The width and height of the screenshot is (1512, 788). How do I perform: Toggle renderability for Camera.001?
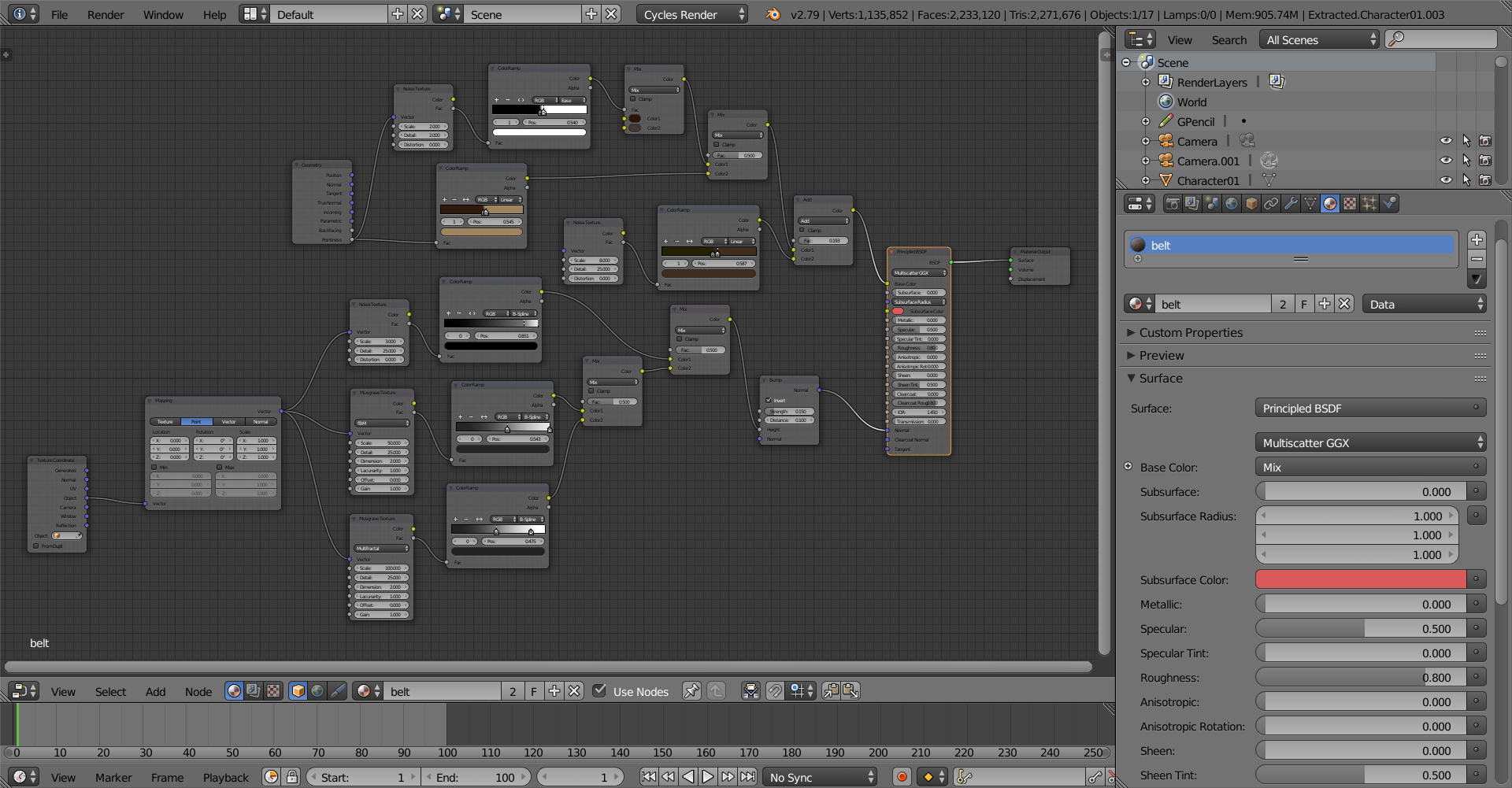point(1485,161)
